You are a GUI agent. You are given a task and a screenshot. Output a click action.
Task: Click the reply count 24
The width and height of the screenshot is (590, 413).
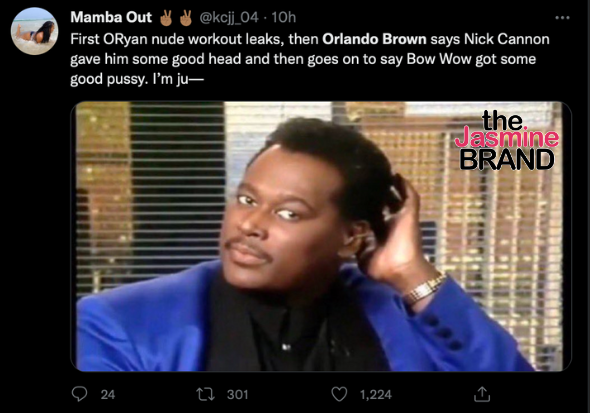108,394
